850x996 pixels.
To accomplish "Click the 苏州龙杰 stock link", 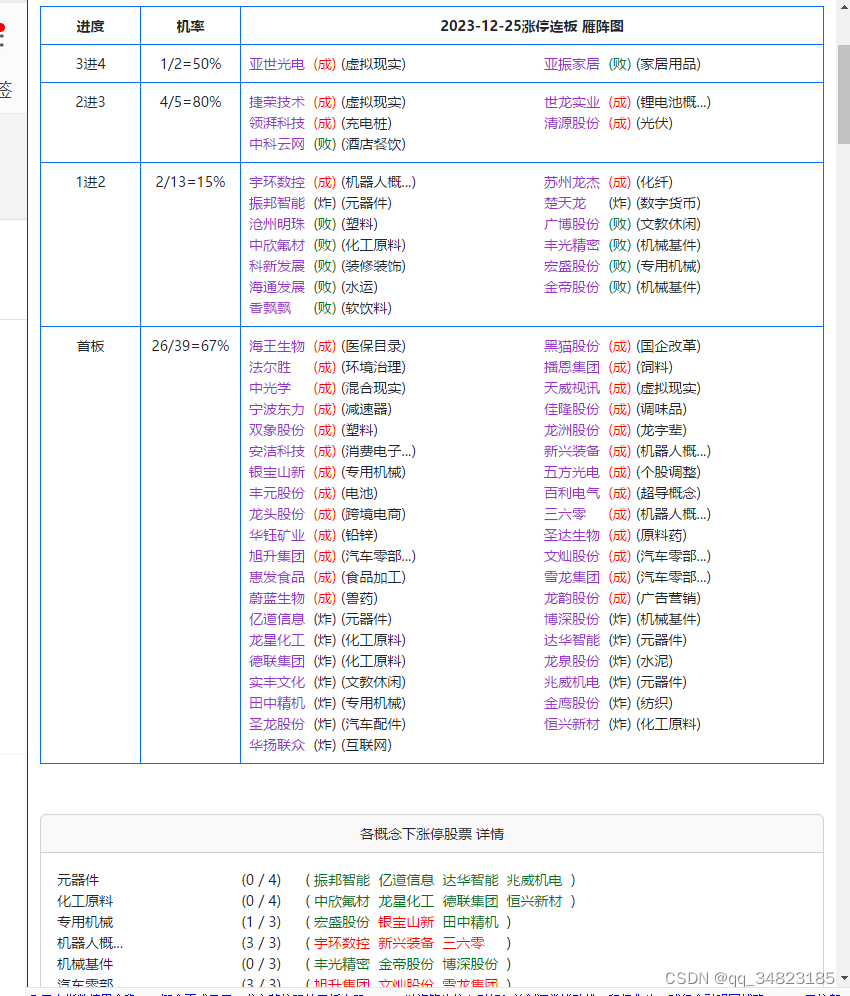I will click(571, 182).
